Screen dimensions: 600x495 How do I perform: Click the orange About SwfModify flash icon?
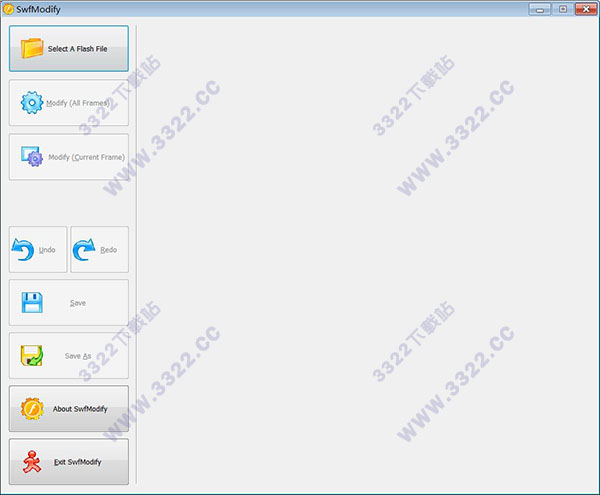click(x=32, y=409)
